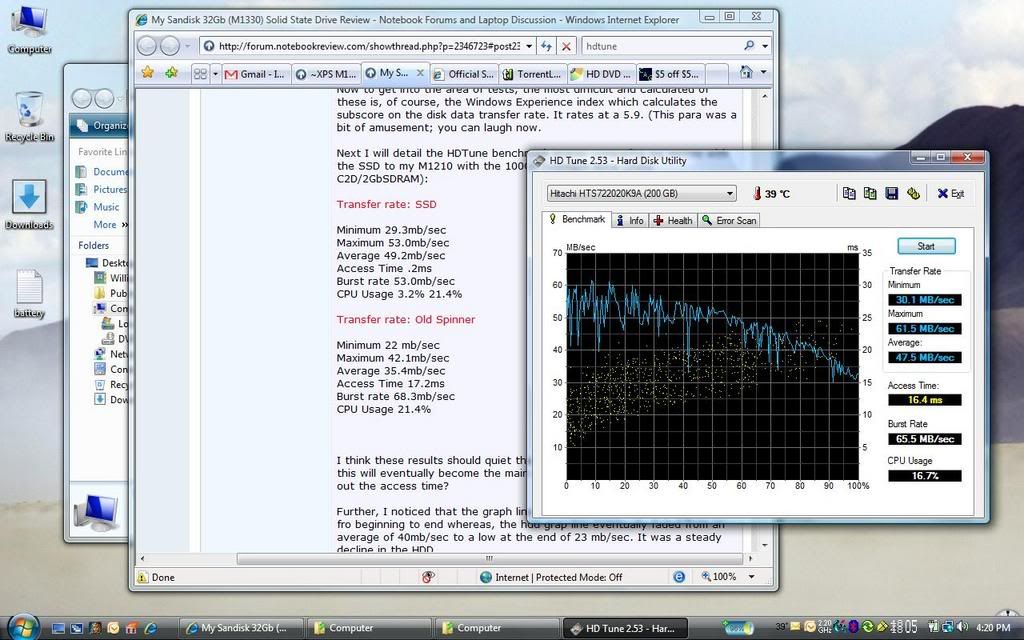The width and height of the screenshot is (1024, 640).
Task: Start the HD Tune benchmark
Action: point(926,246)
